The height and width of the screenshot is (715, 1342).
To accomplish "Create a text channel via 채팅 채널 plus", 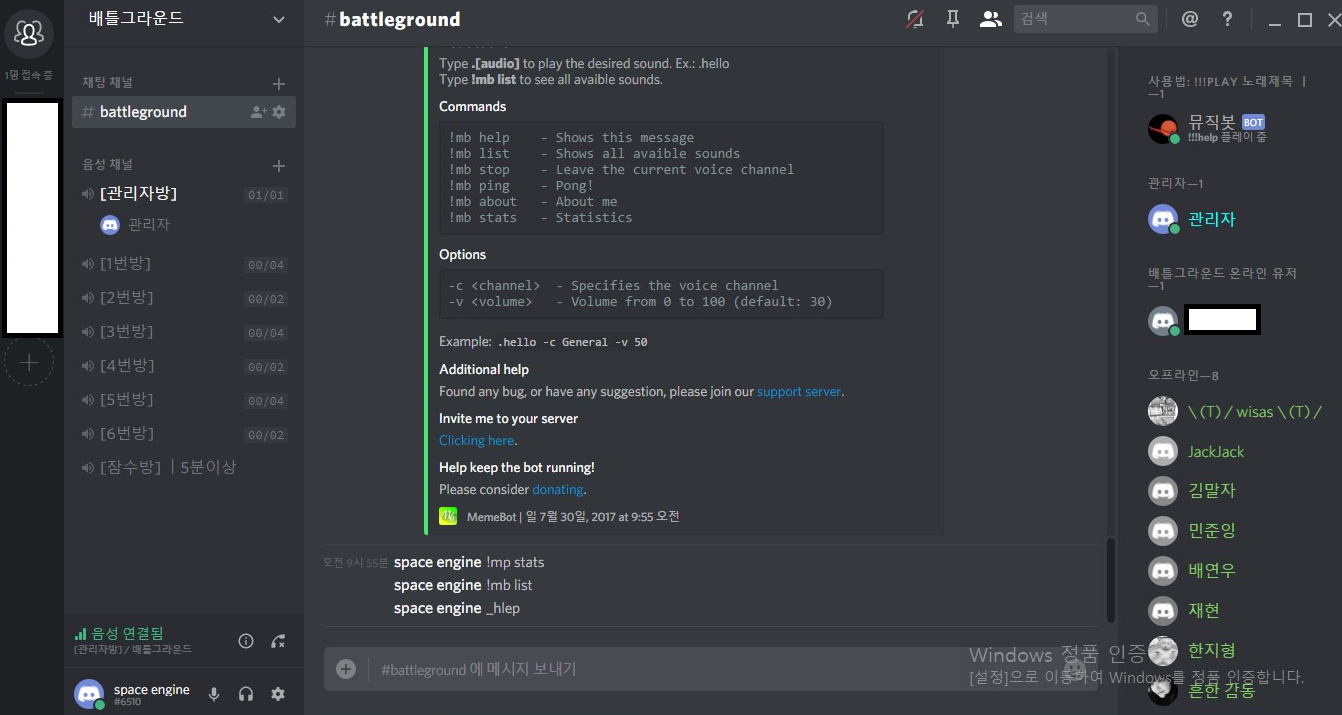I will 279,84.
